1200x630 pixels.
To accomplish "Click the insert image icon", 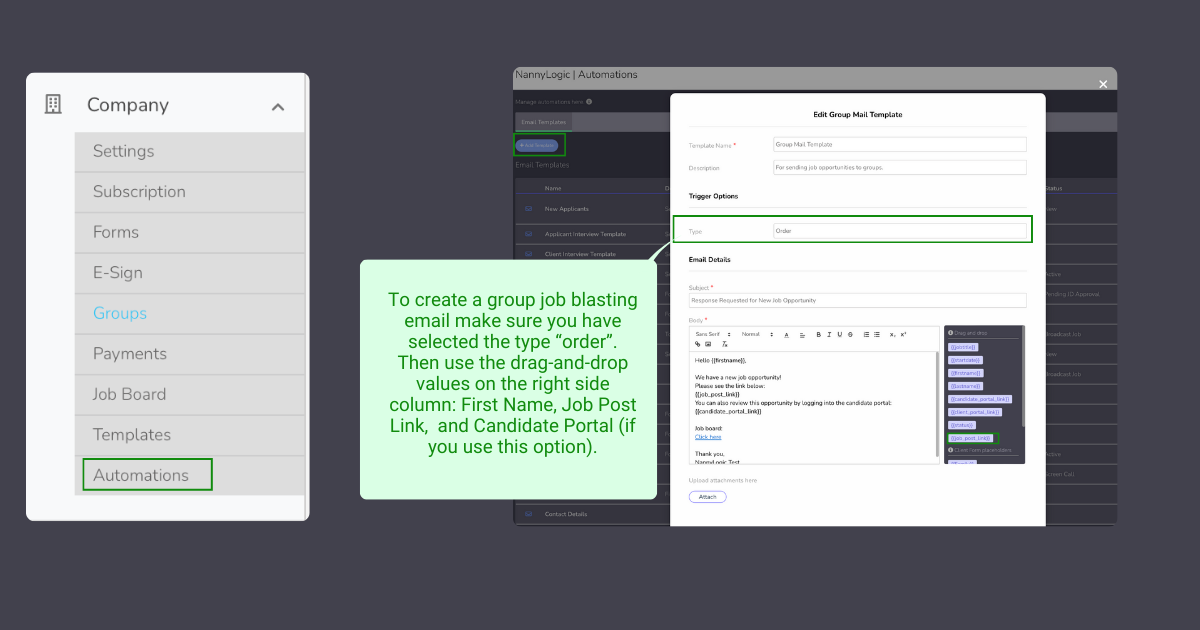I will click(x=708, y=344).
